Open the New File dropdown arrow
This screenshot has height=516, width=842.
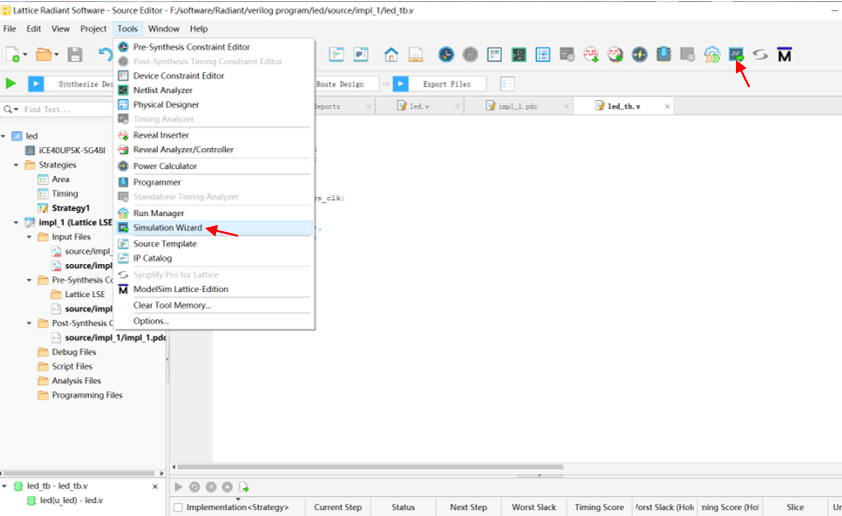click(x=25, y=55)
